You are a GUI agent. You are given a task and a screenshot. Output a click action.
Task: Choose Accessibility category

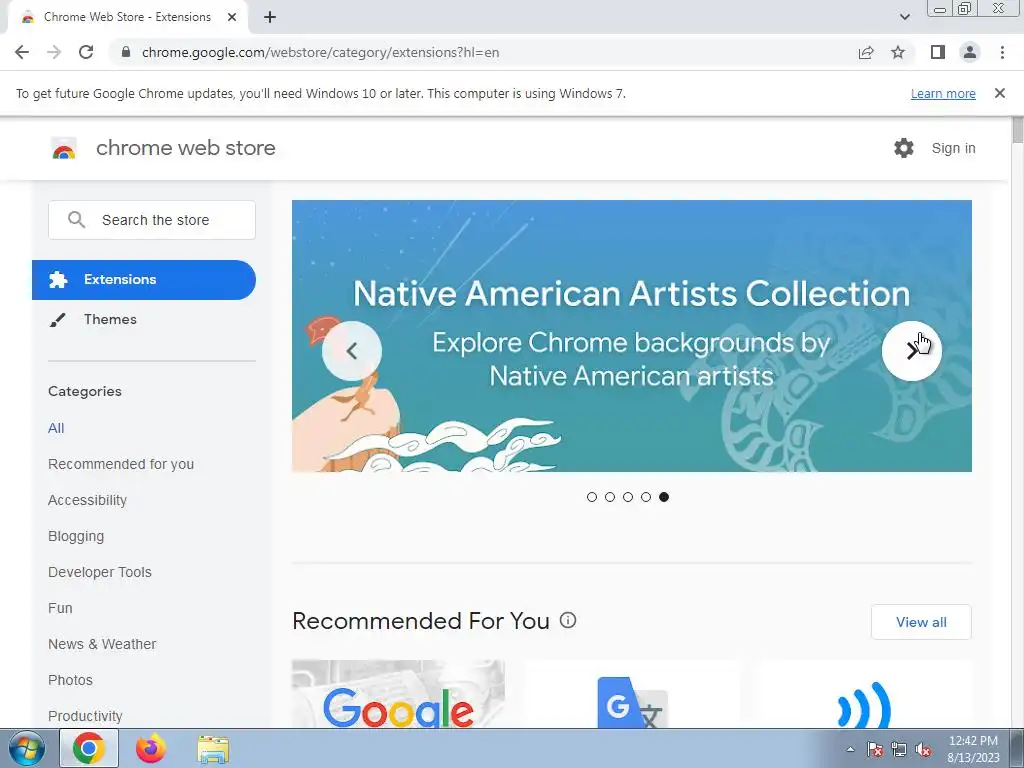tap(87, 500)
